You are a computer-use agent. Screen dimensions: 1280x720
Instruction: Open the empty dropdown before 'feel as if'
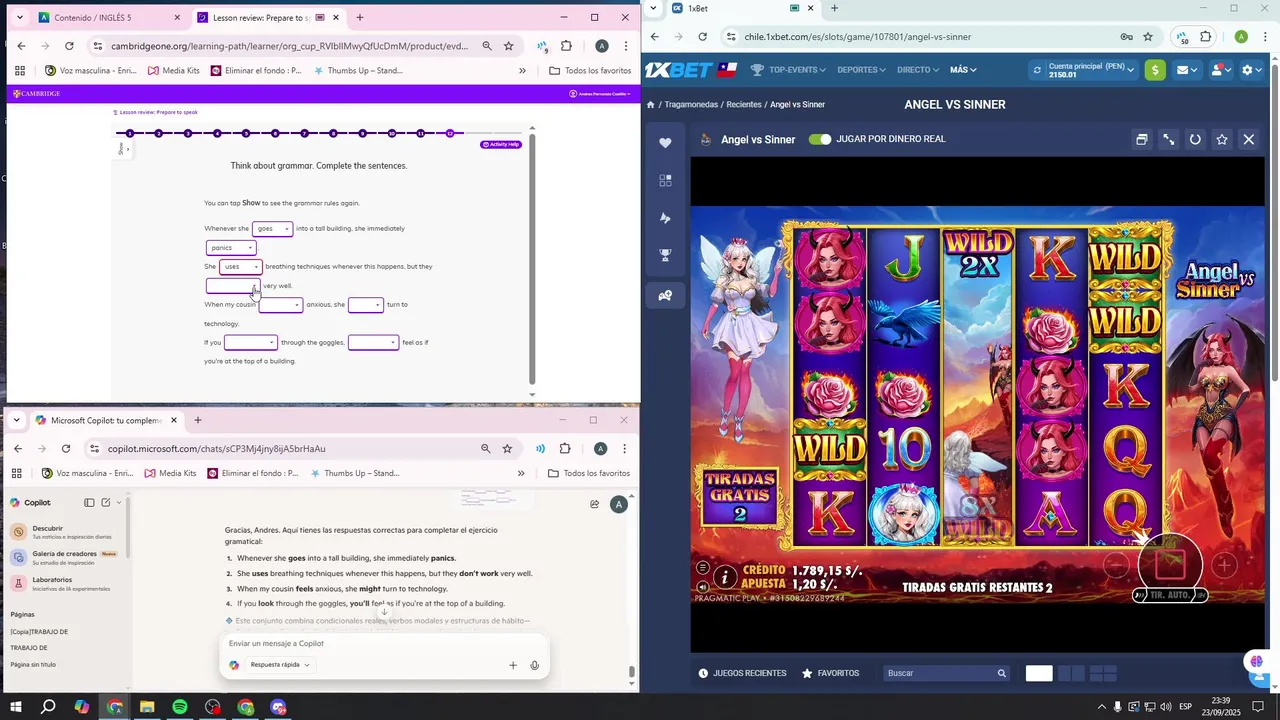(373, 343)
